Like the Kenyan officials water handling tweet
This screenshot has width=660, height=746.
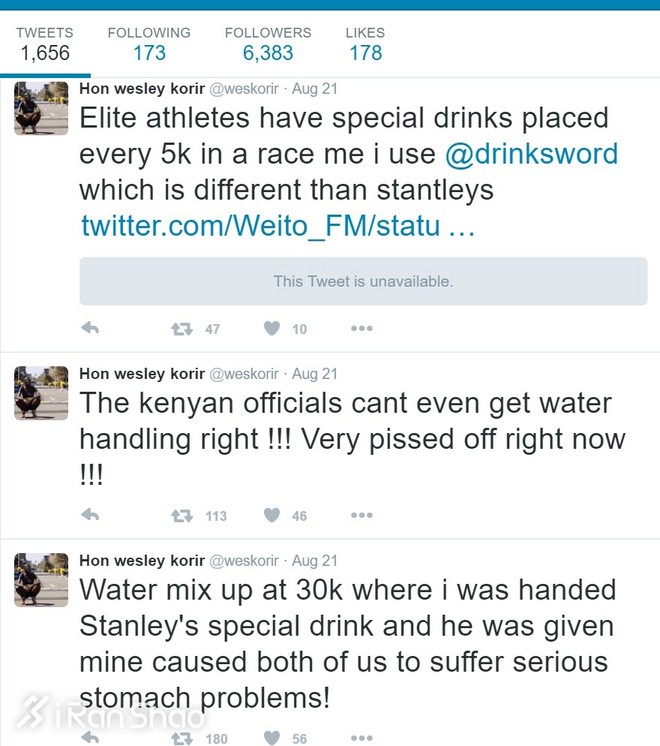[x=272, y=515]
